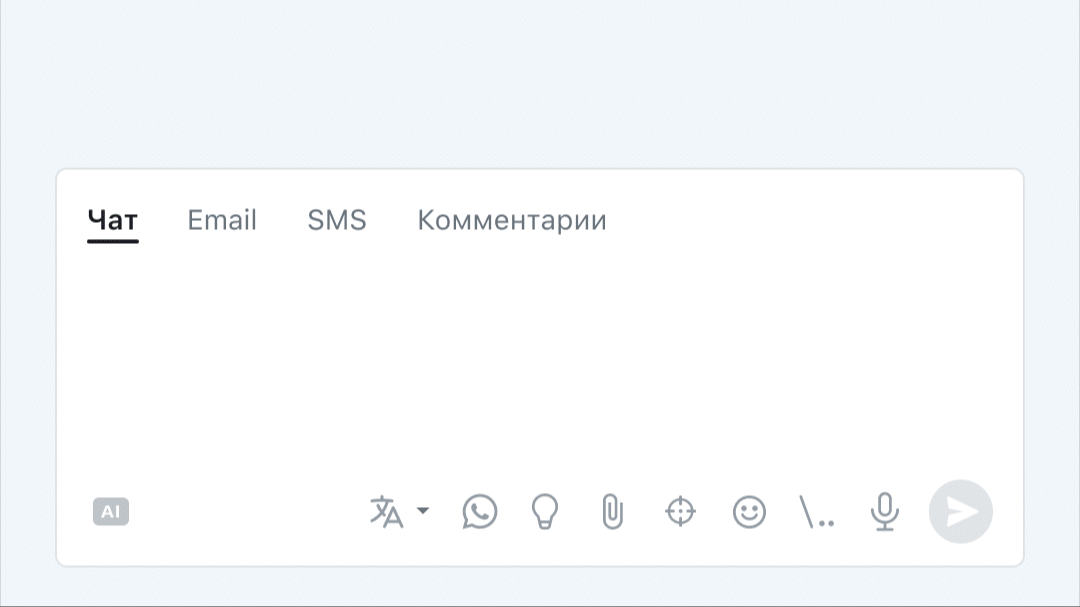Switch to the Email tab
The width and height of the screenshot is (1080, 607).
pyautogui.click(x=221, y=220)
